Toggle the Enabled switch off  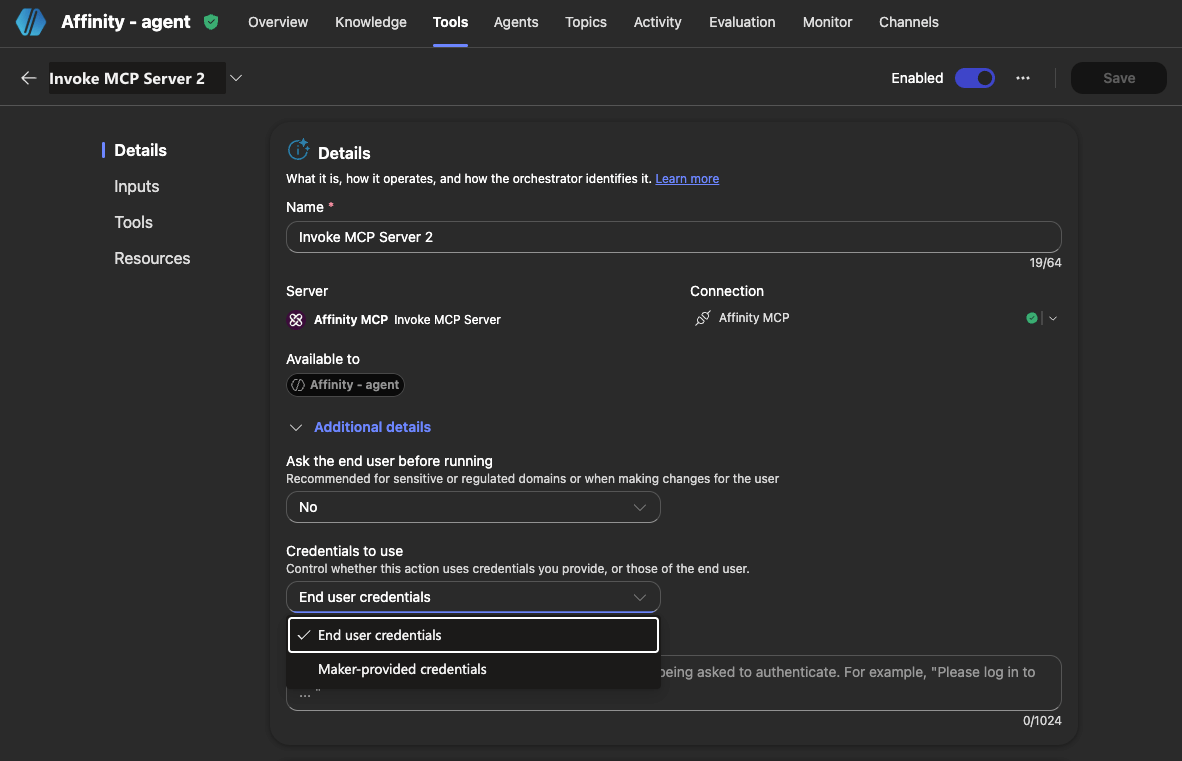point(975,78)
